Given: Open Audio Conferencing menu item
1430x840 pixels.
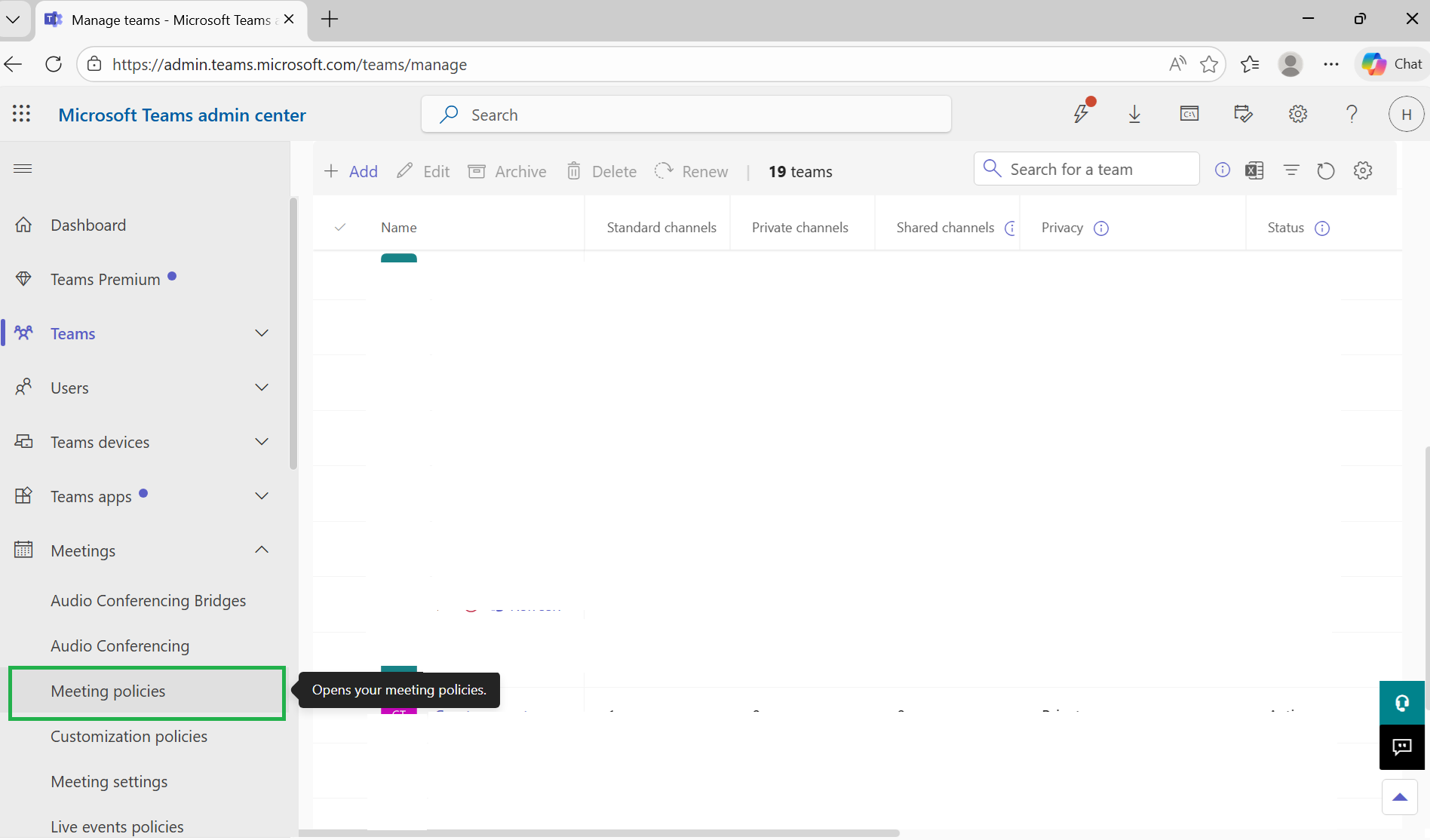Looking at the screenshot, I should tap(120, 645).
